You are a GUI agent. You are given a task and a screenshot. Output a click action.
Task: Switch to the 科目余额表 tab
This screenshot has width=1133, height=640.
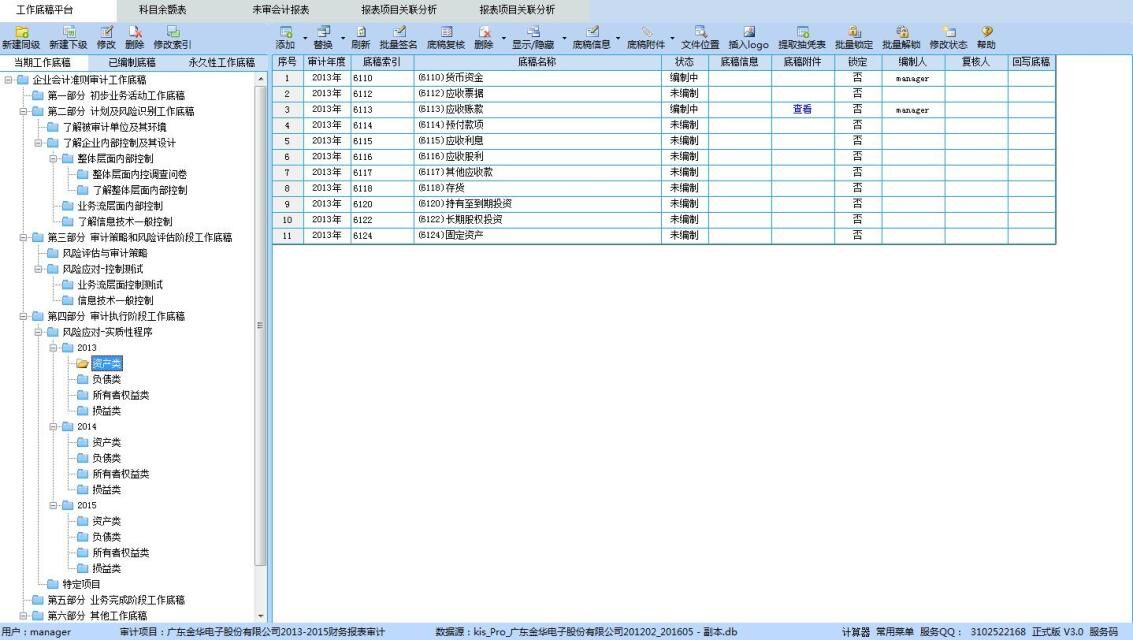coord(163,9)
